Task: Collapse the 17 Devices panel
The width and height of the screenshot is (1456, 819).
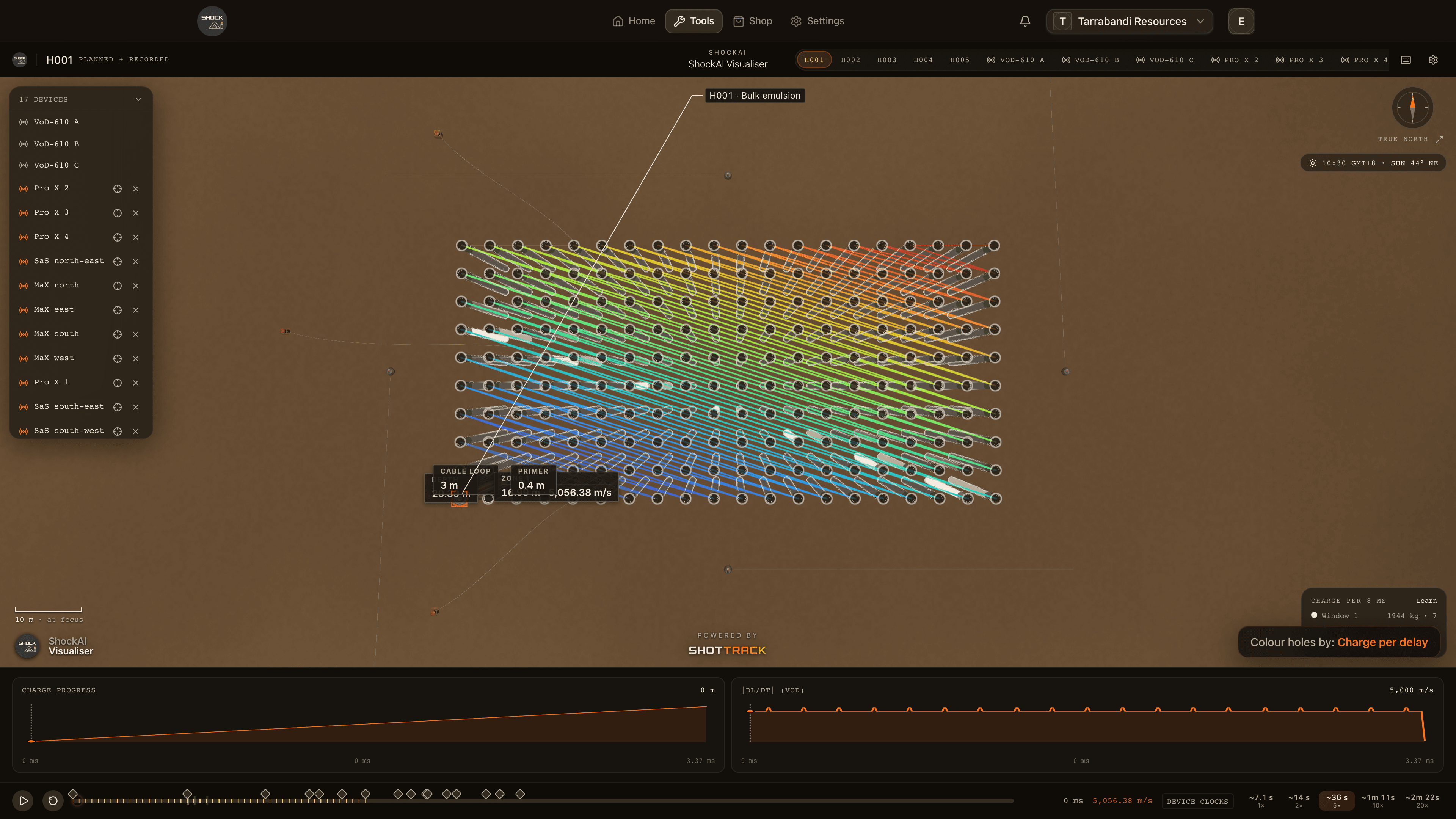Action: click(138, 99)
